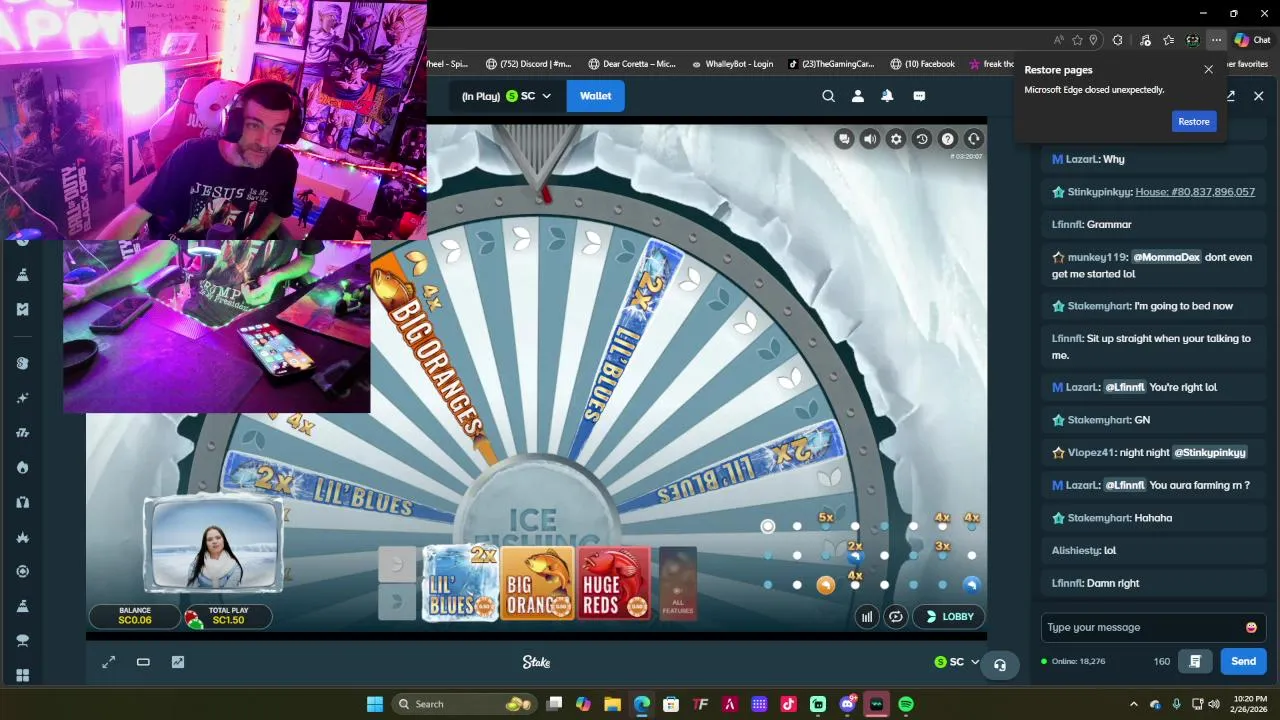Mute the game sound speaker icon

point(870,139)
